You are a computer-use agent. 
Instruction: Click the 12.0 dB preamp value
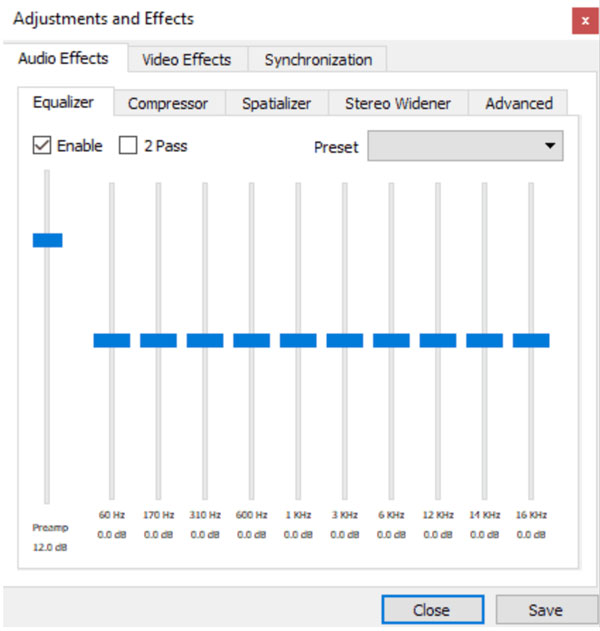[50, 547]
